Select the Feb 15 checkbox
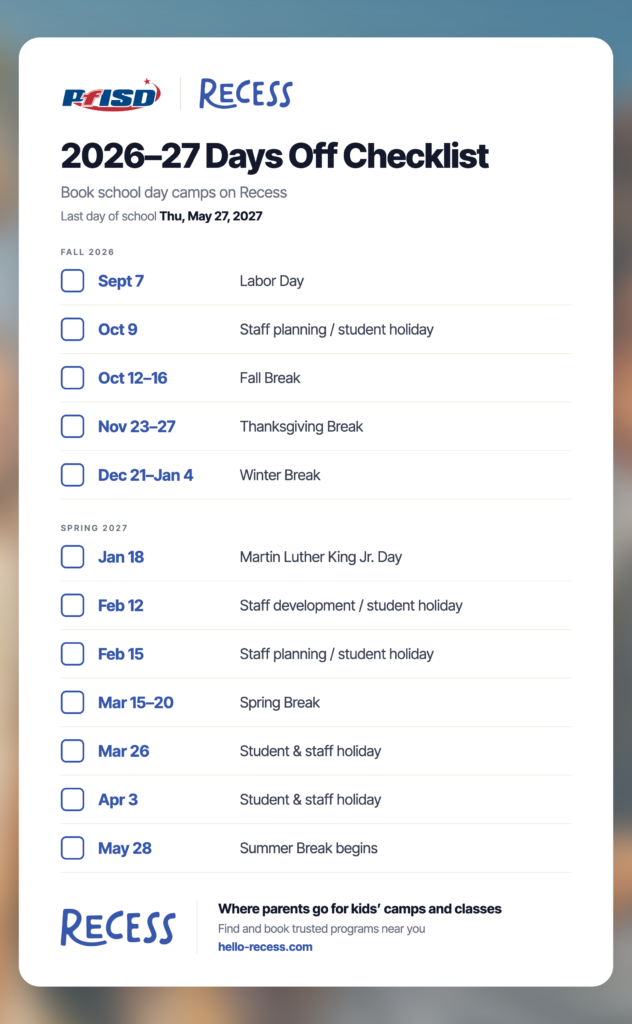Screen dimensions: 632x1024 [72, 654]
